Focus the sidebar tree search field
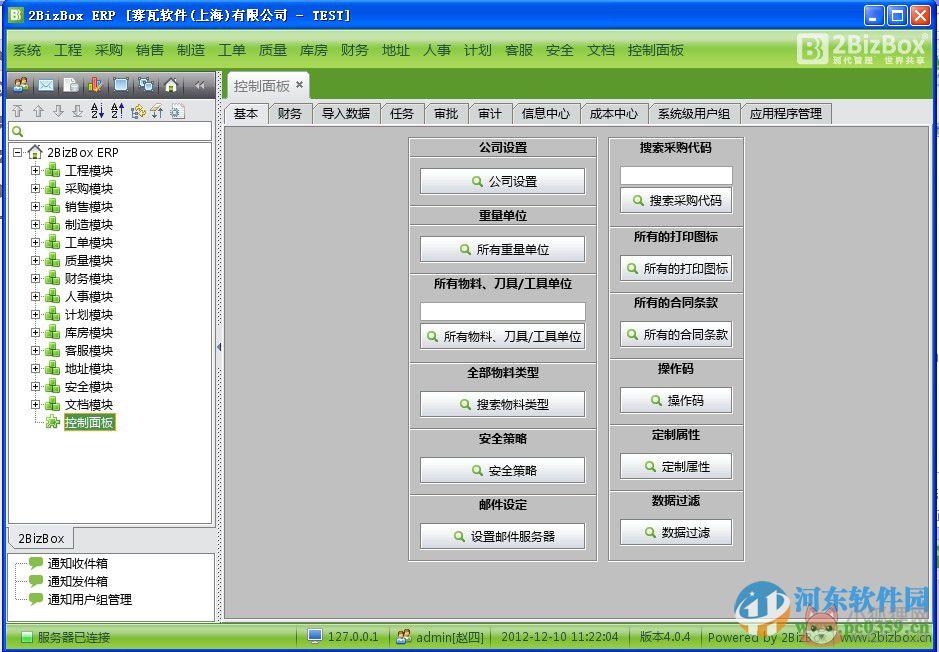The width and height of the screenshot is (939, 652). click(110, 131)
